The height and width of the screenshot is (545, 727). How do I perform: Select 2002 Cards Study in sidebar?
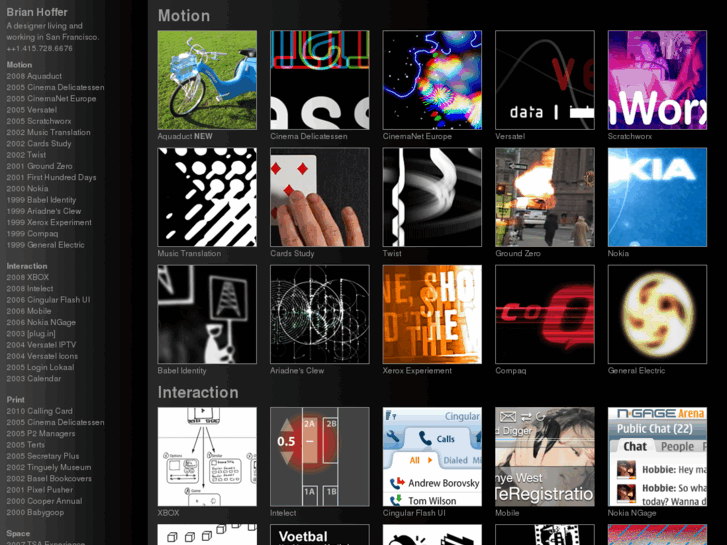tap(39, 143)
